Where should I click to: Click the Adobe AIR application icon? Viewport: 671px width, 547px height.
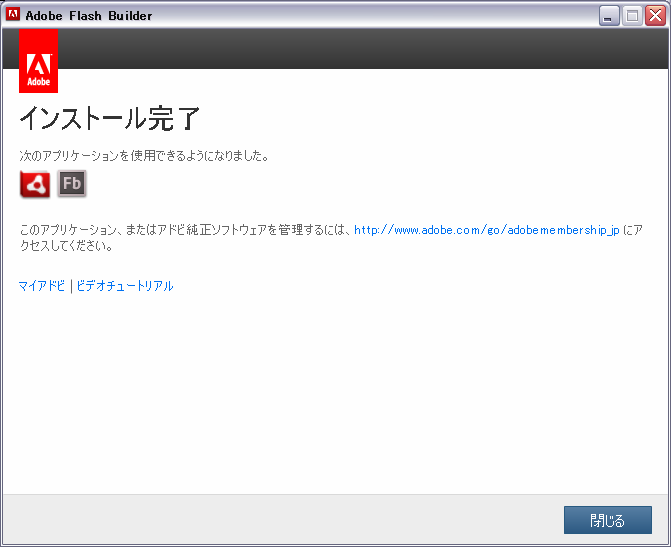point(35,184)
